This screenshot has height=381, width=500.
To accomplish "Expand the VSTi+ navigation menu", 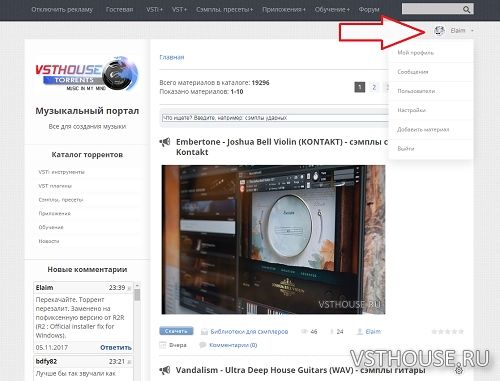I will 154,9.
